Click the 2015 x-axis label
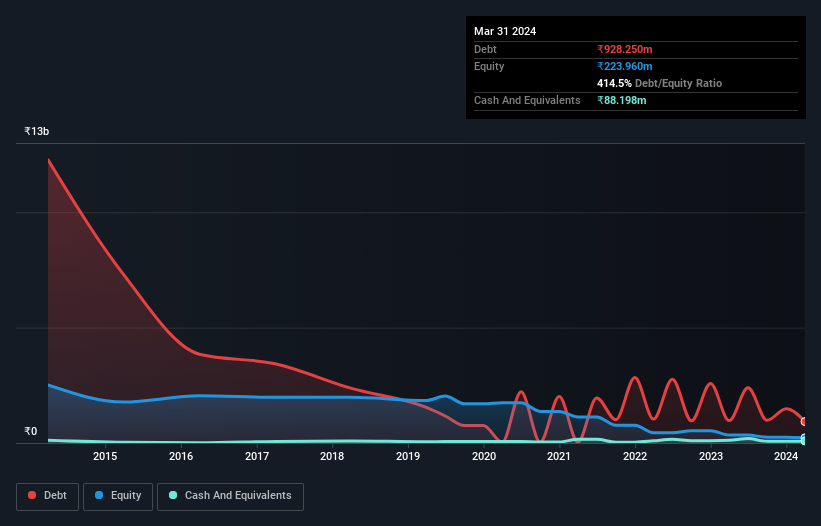 [x=105, y=456]
